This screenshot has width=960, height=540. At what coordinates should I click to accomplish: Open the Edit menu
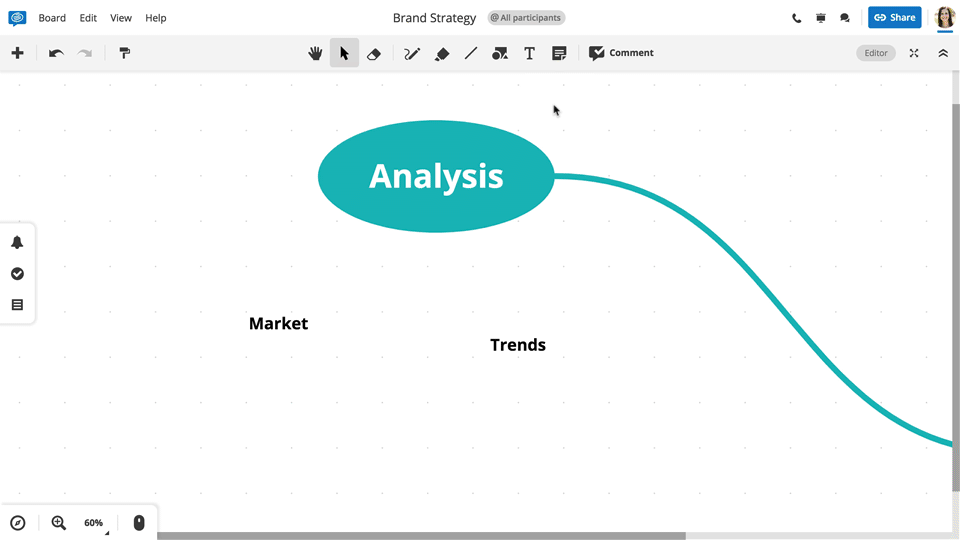click(88, 18)
